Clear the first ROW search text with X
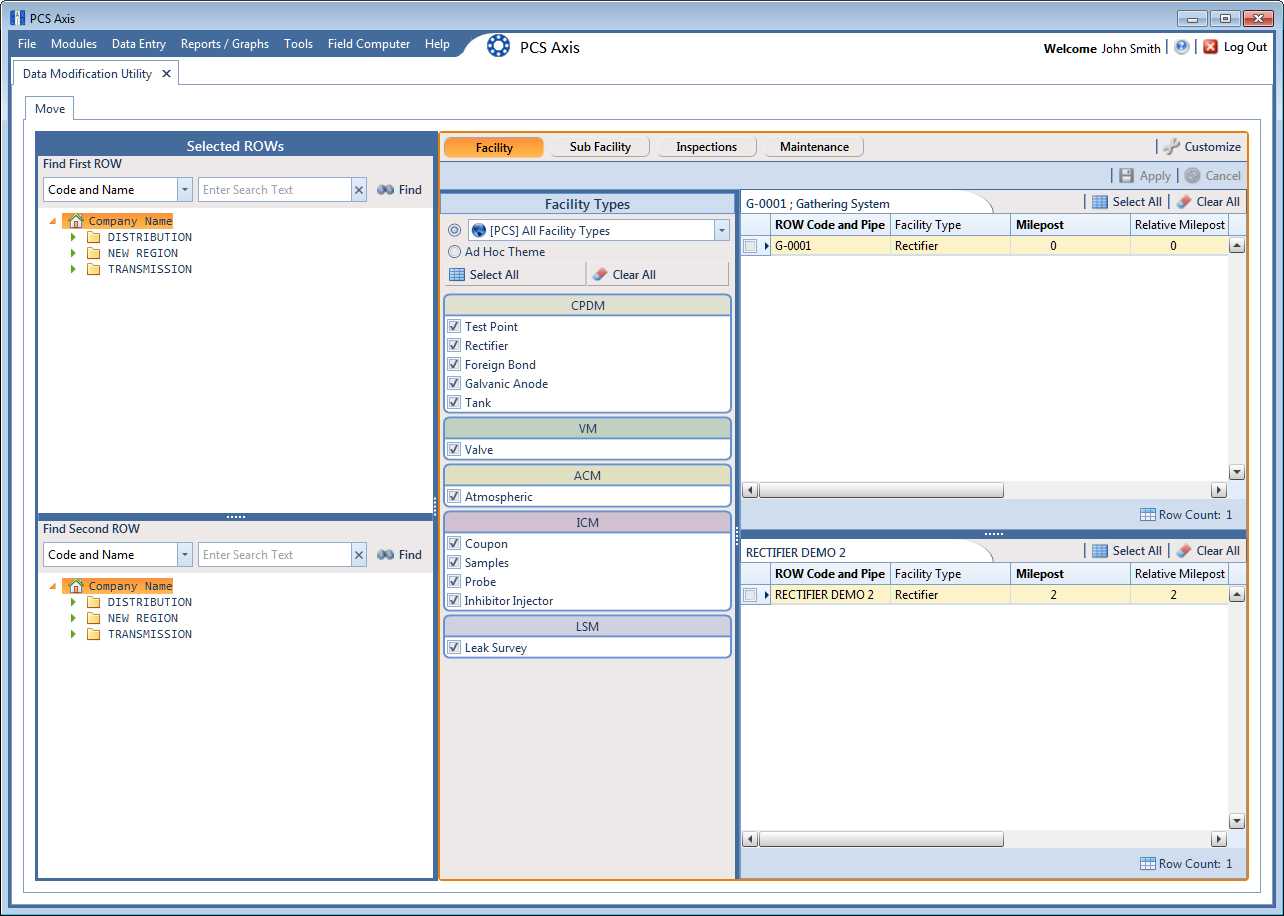The height and width of the screenshot is (916, 1284). [359, 190]
